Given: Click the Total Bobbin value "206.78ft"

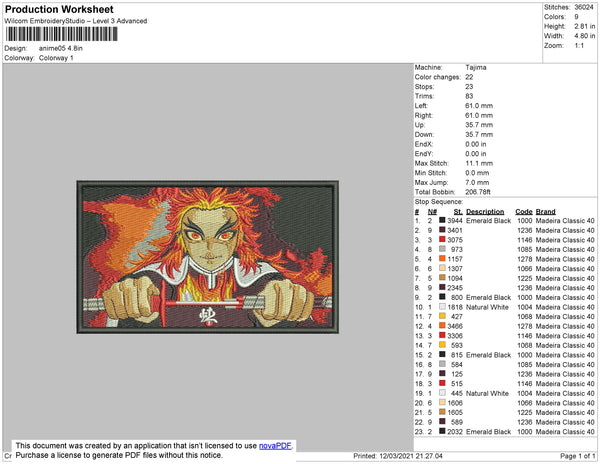Looking at the screenshot, I should click(478, 192).
